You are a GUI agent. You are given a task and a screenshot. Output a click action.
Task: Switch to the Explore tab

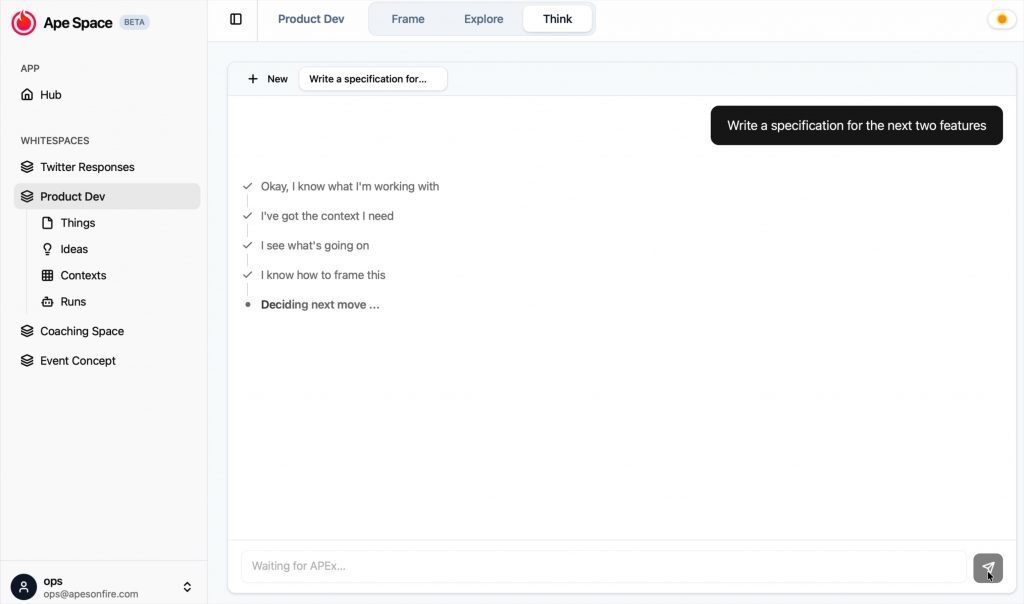pyautogui.click(x=483, y=19)
